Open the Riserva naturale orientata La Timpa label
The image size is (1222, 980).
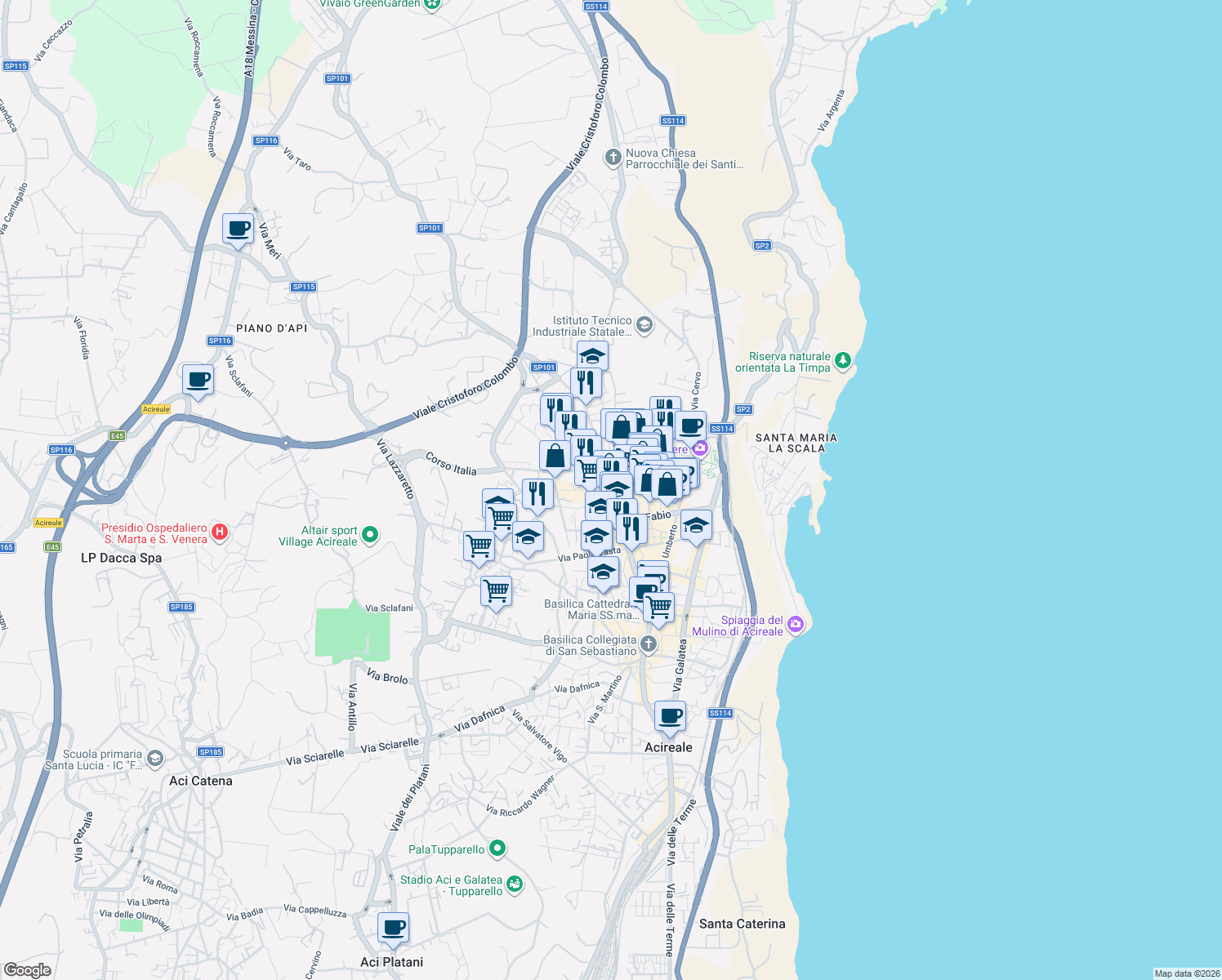coord(783,362)
